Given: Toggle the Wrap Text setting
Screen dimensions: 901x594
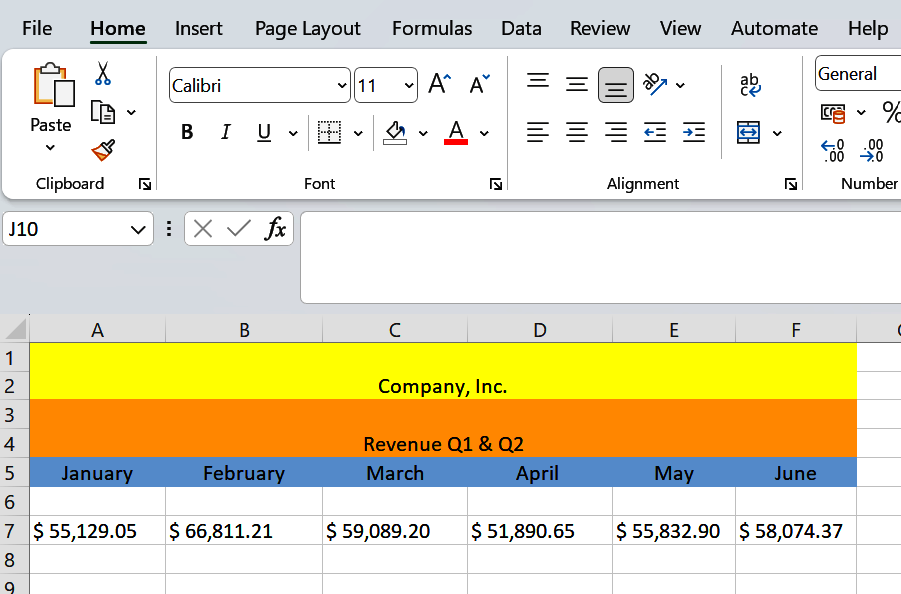Looking at the screenshot, I should [x=748, y=84].
